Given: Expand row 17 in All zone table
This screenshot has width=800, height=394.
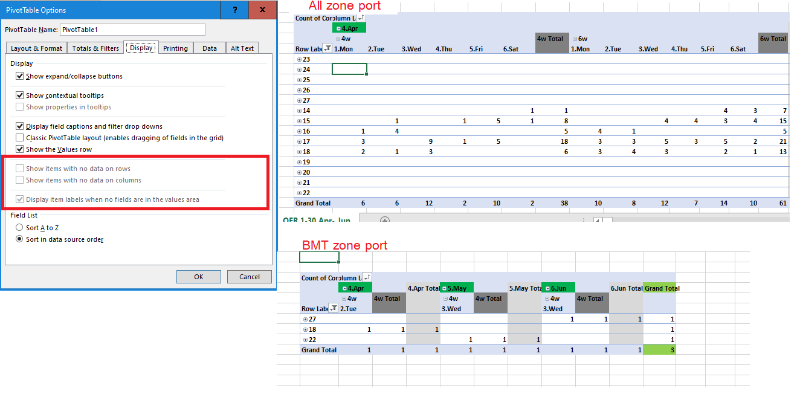Looking at the screenshot, I should (299, 141).
